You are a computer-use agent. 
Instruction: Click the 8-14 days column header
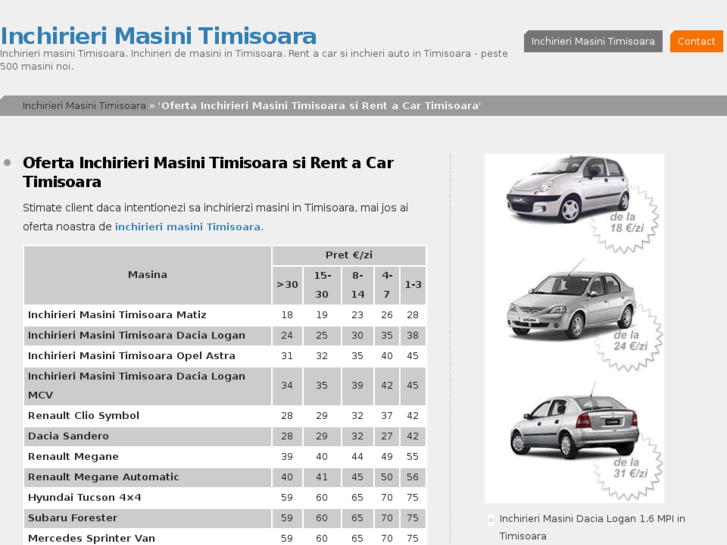point(357,285)
